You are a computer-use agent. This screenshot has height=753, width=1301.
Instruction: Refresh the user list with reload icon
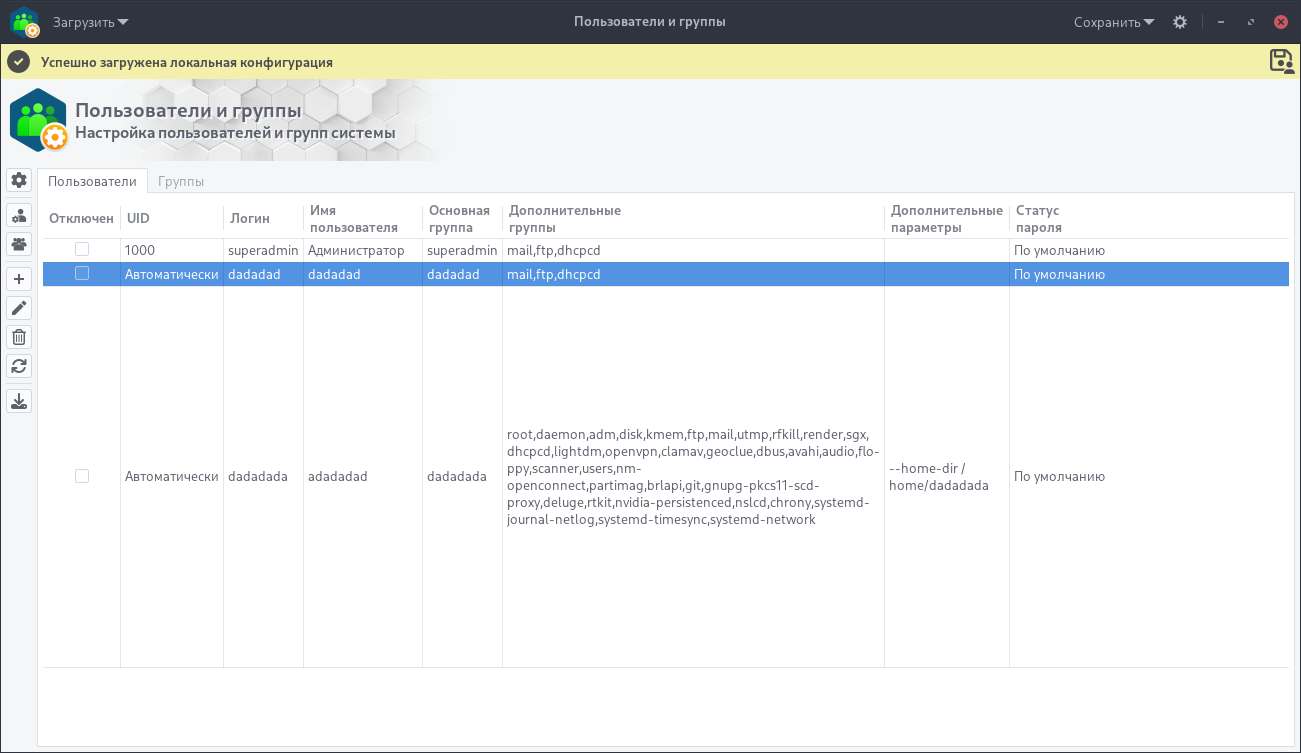[19, 366]
